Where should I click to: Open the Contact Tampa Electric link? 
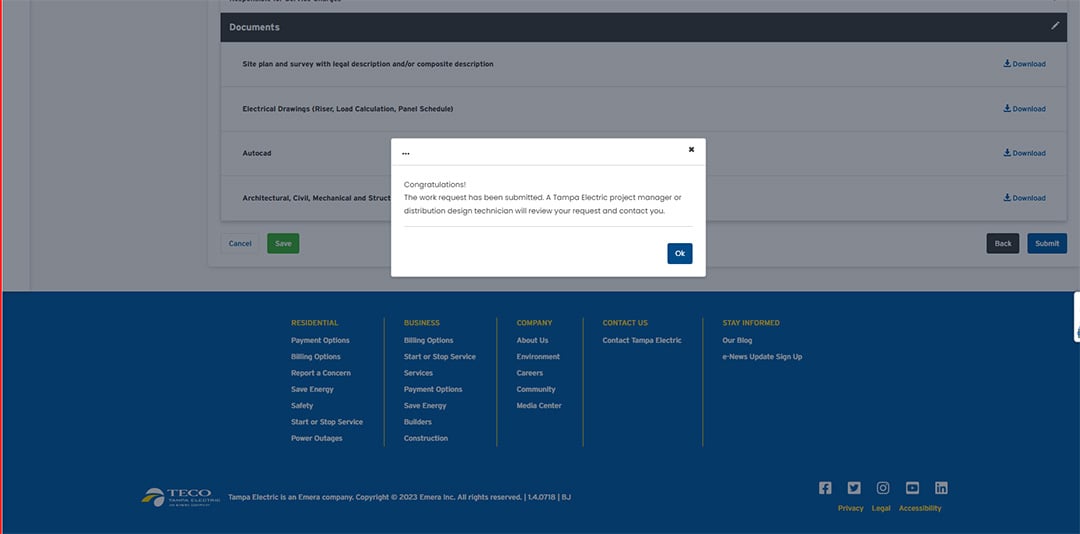(x=642, y=340)
